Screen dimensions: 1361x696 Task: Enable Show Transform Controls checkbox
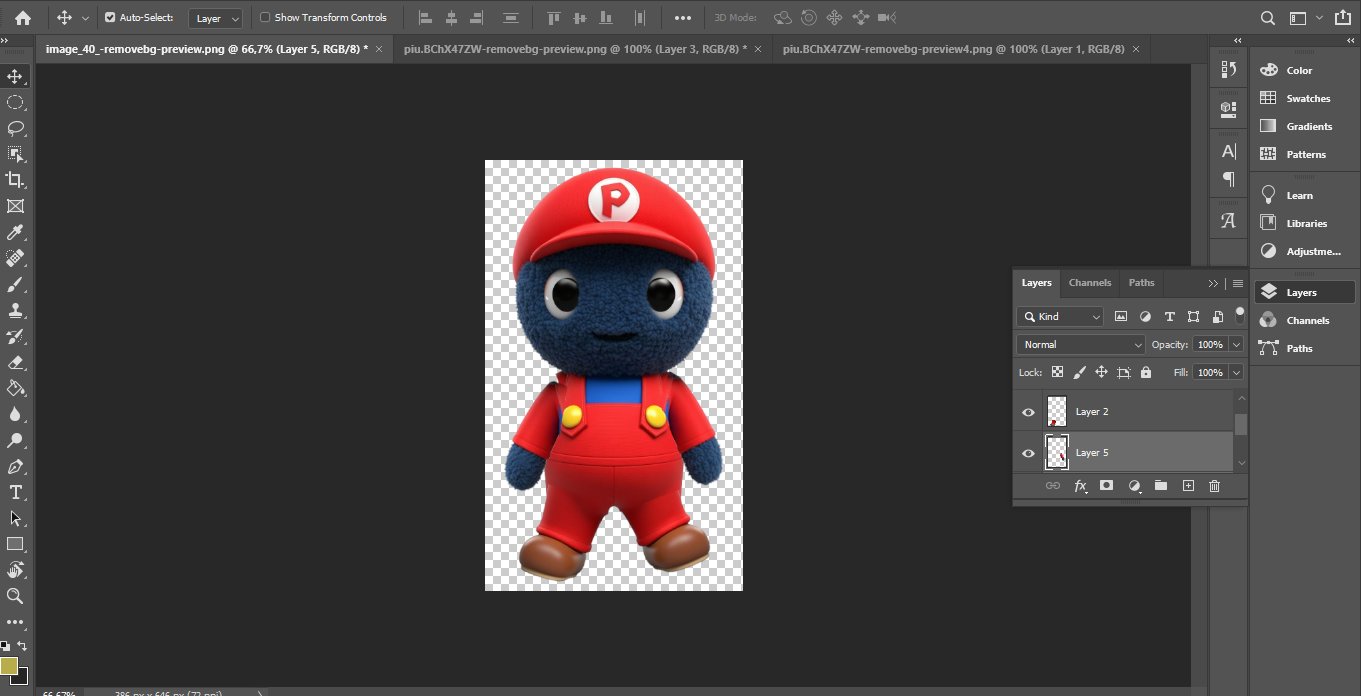click(265, 17)
